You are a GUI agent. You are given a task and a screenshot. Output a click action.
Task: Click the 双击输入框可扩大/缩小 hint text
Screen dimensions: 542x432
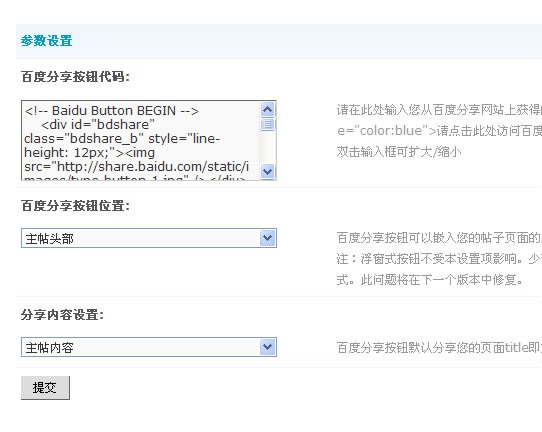pos(399,152)
